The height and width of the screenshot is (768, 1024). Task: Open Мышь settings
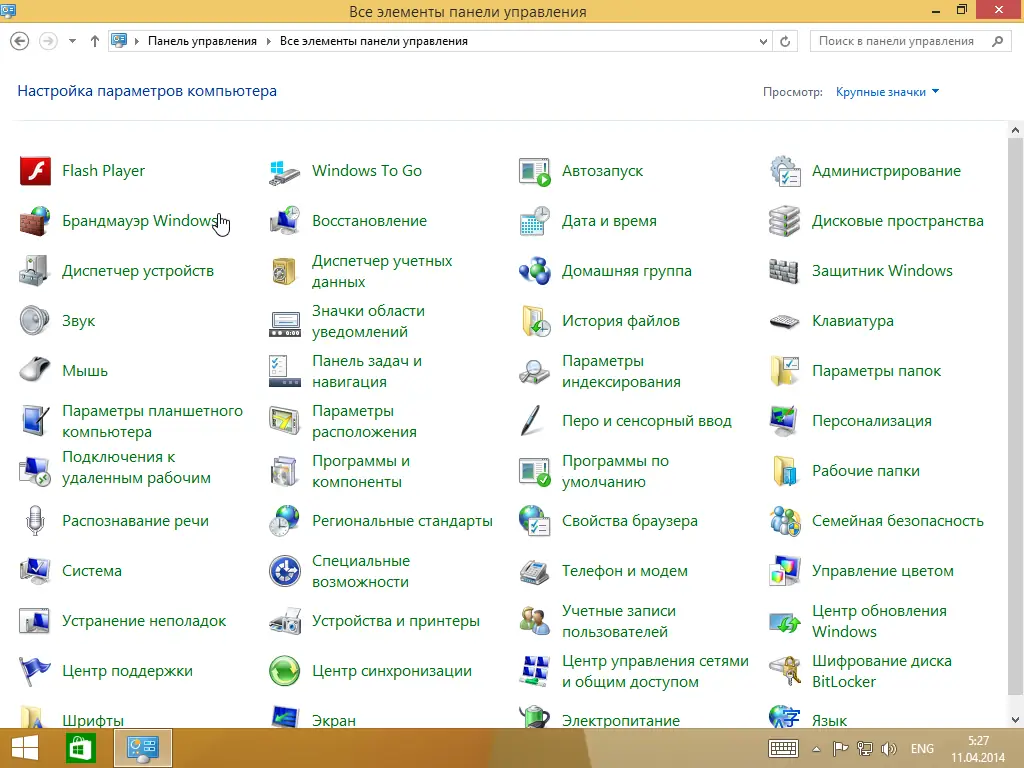[x=86, y=370]
